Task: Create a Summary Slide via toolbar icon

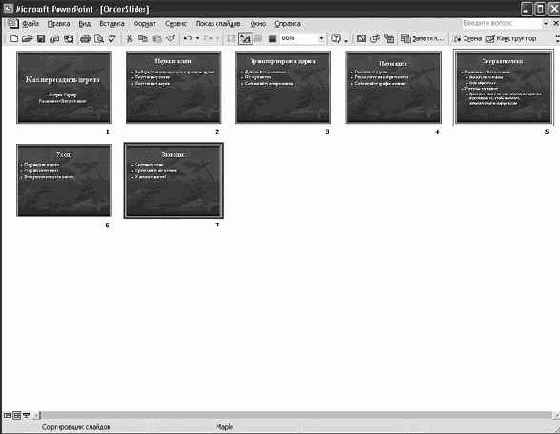Action: tap(389, 38)
